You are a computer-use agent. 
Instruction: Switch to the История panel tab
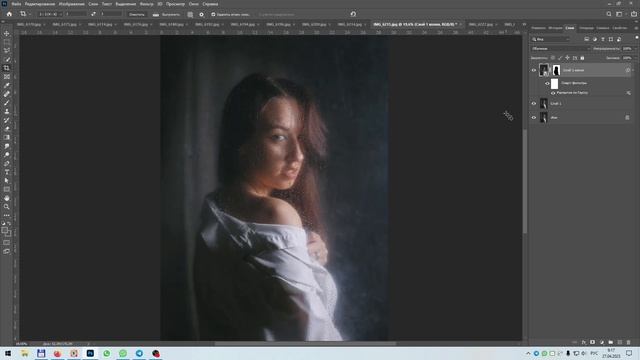pyautogui.click(x=555, y=28)
